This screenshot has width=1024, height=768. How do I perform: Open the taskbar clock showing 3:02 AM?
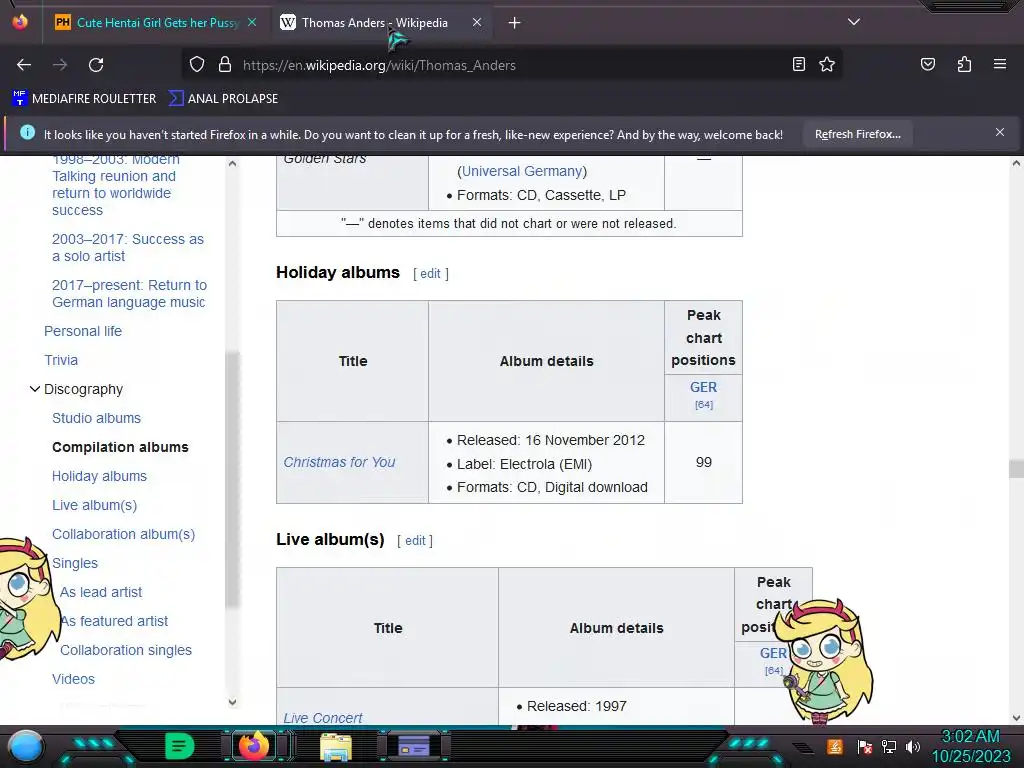coord(970,746)
